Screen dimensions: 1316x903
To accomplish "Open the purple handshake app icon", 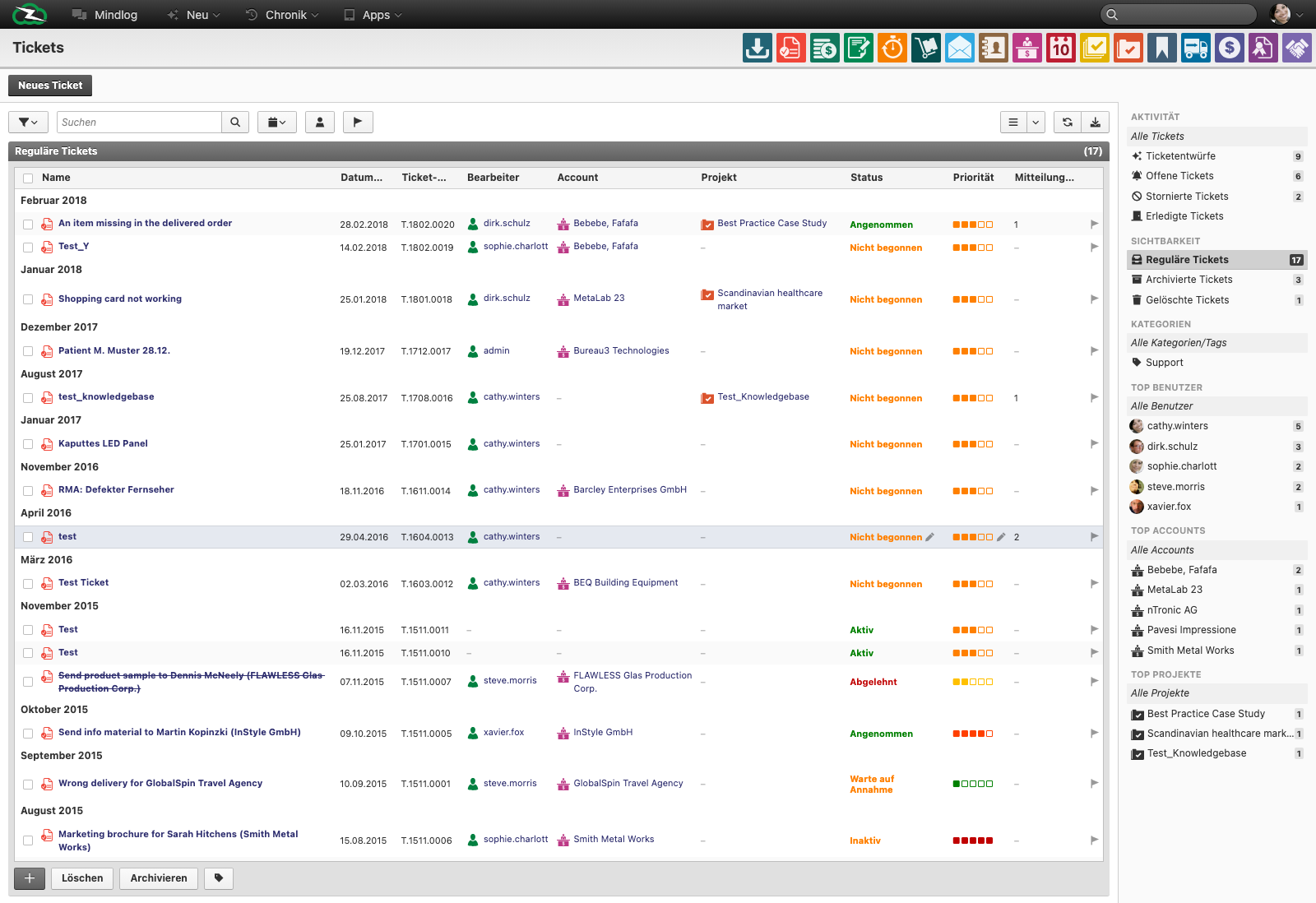I will pyautogui.click(x=1297, y=49).
